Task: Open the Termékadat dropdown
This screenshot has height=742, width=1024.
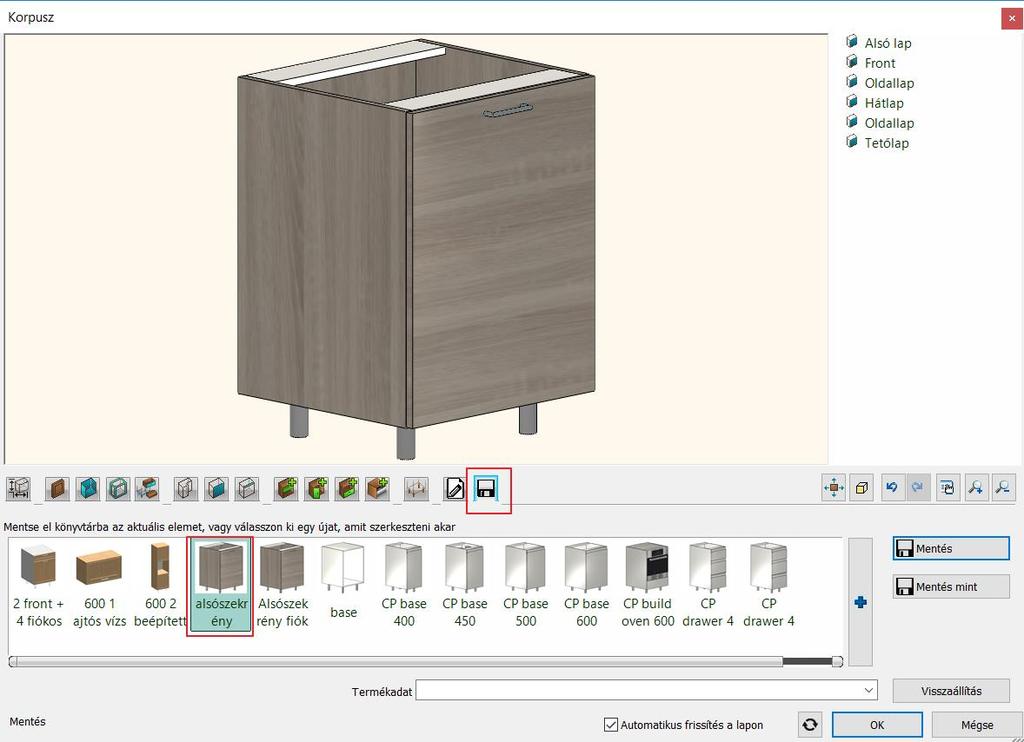Action: click(869, 690)
